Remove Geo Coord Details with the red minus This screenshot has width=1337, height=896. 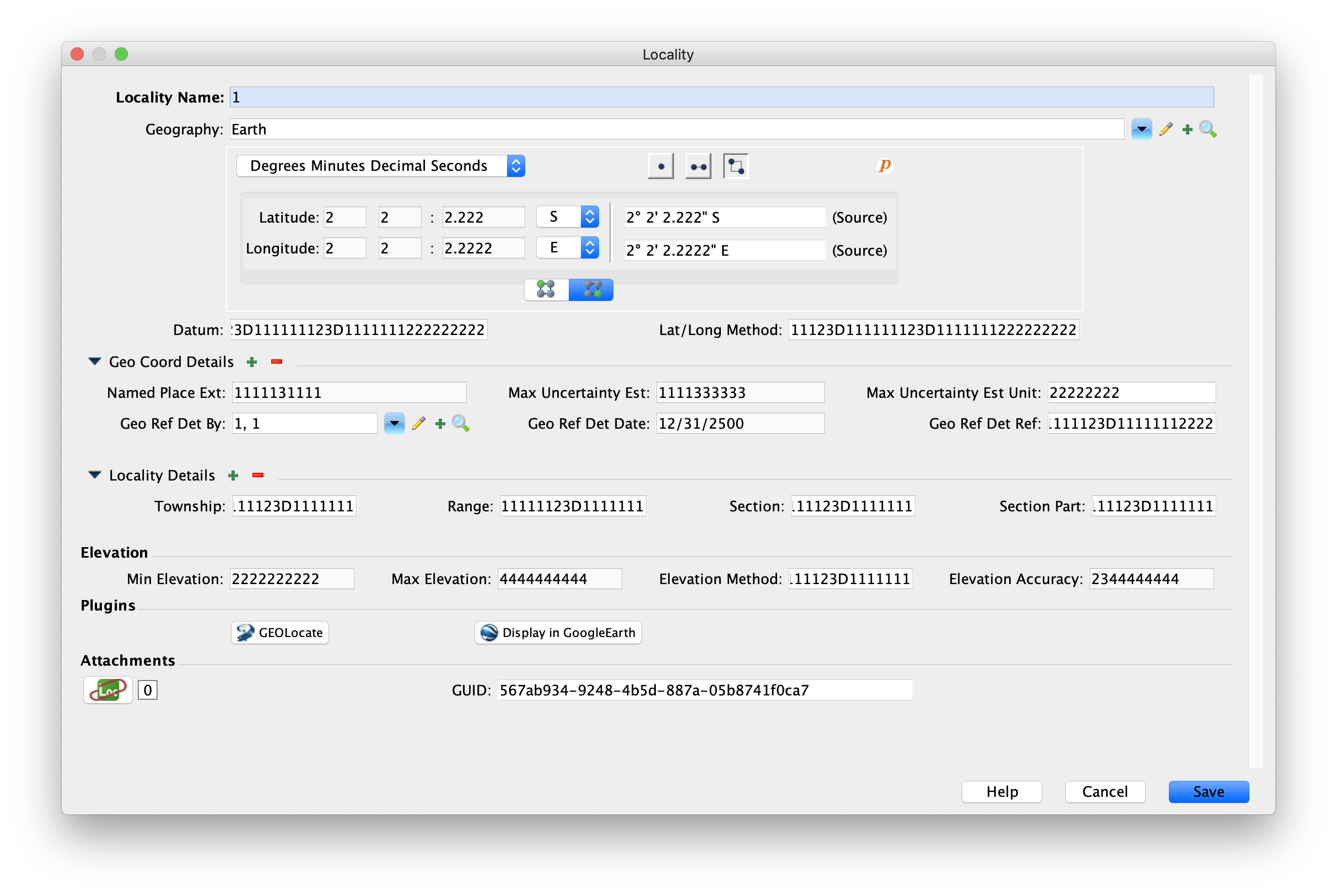[277, 361]
